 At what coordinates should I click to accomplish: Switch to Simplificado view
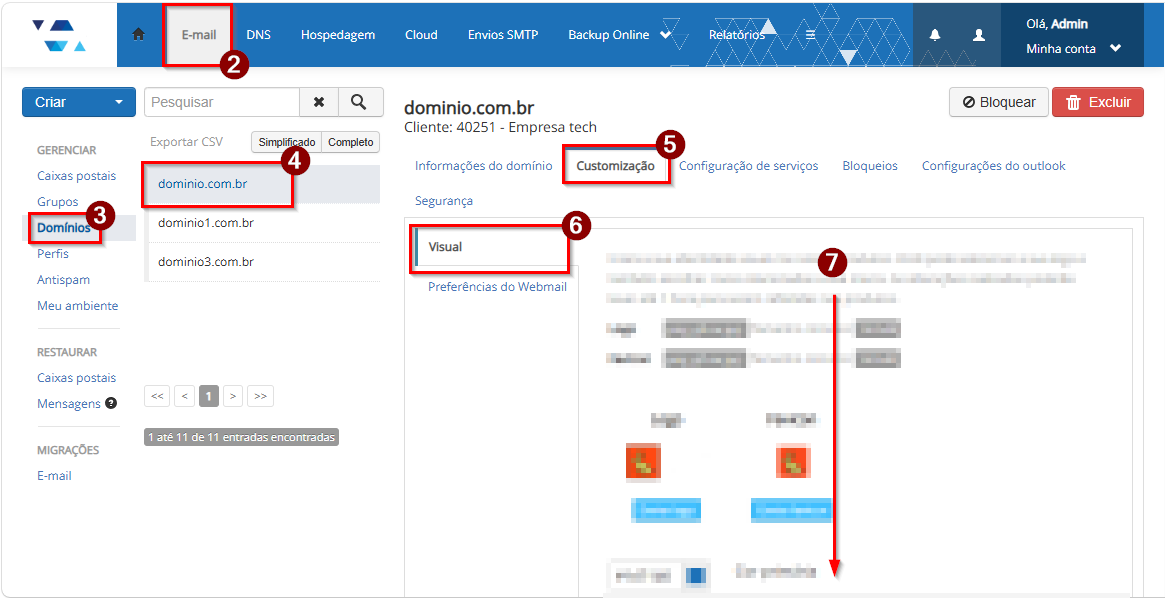pos(287,142)
